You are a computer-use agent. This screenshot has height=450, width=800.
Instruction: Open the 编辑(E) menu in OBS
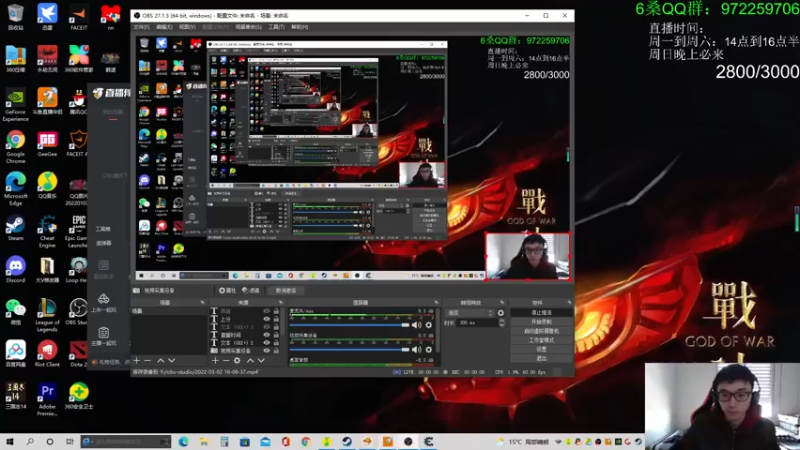(x=164, y=27)
